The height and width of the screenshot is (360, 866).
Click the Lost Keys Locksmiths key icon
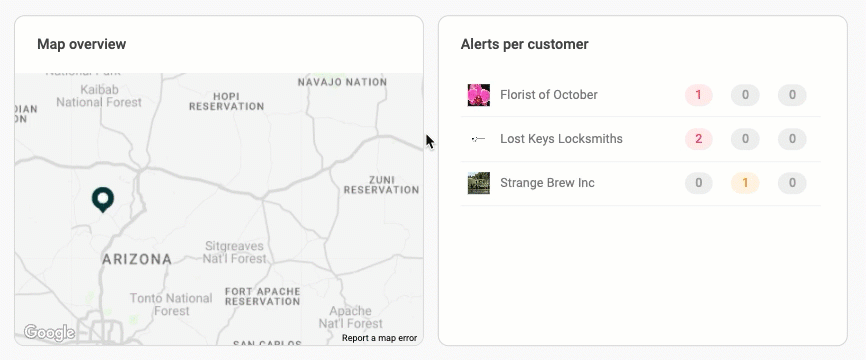(478, 139)
